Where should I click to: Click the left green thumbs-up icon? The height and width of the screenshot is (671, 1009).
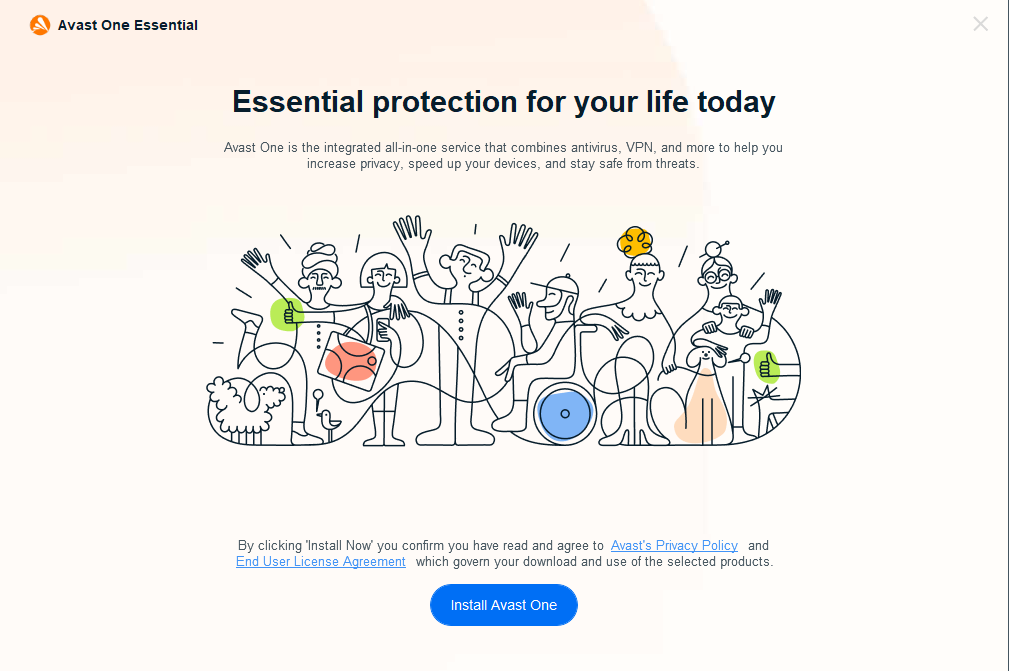(x=288, y=314)
